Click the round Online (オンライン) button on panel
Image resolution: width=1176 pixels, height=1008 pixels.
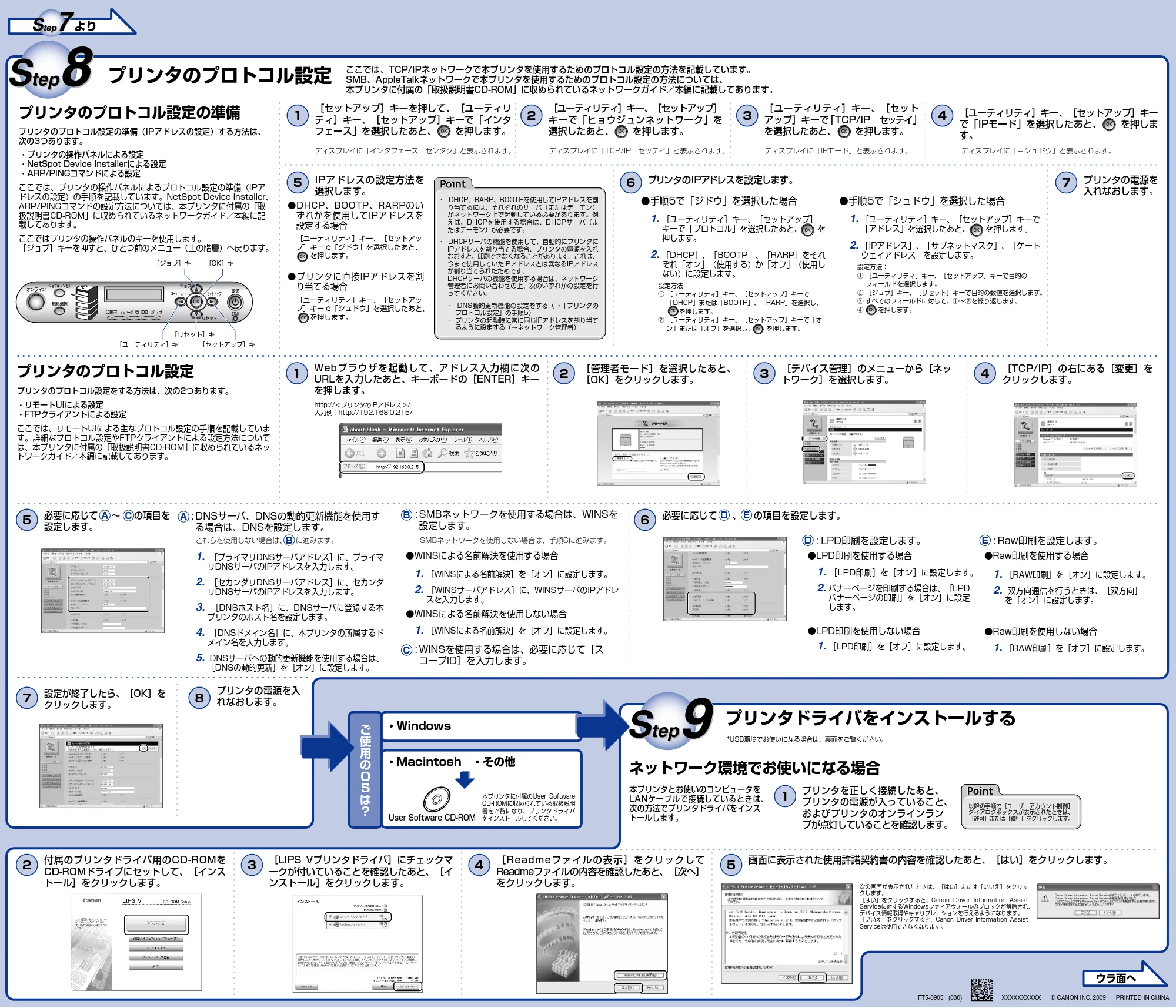pos(36,302)
